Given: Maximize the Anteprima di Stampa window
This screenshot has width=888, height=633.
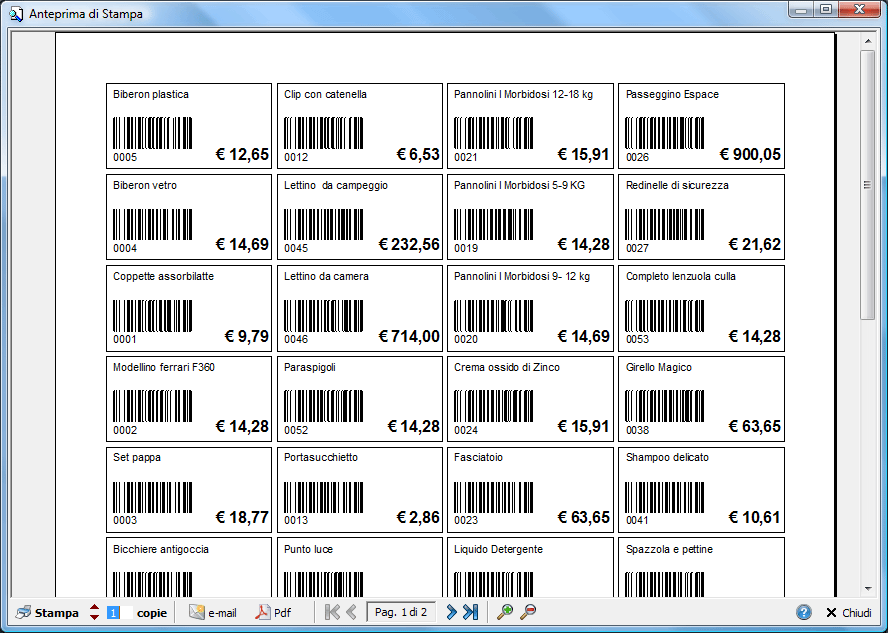Looking at the screenshot, I should pyautogui.click(x=826, y=10).
